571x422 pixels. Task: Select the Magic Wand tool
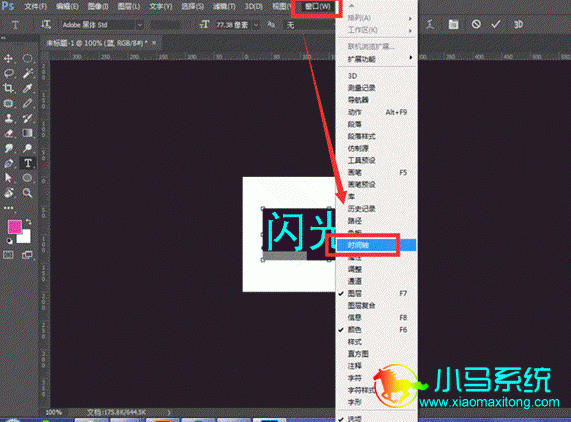[x=27, y=73]
